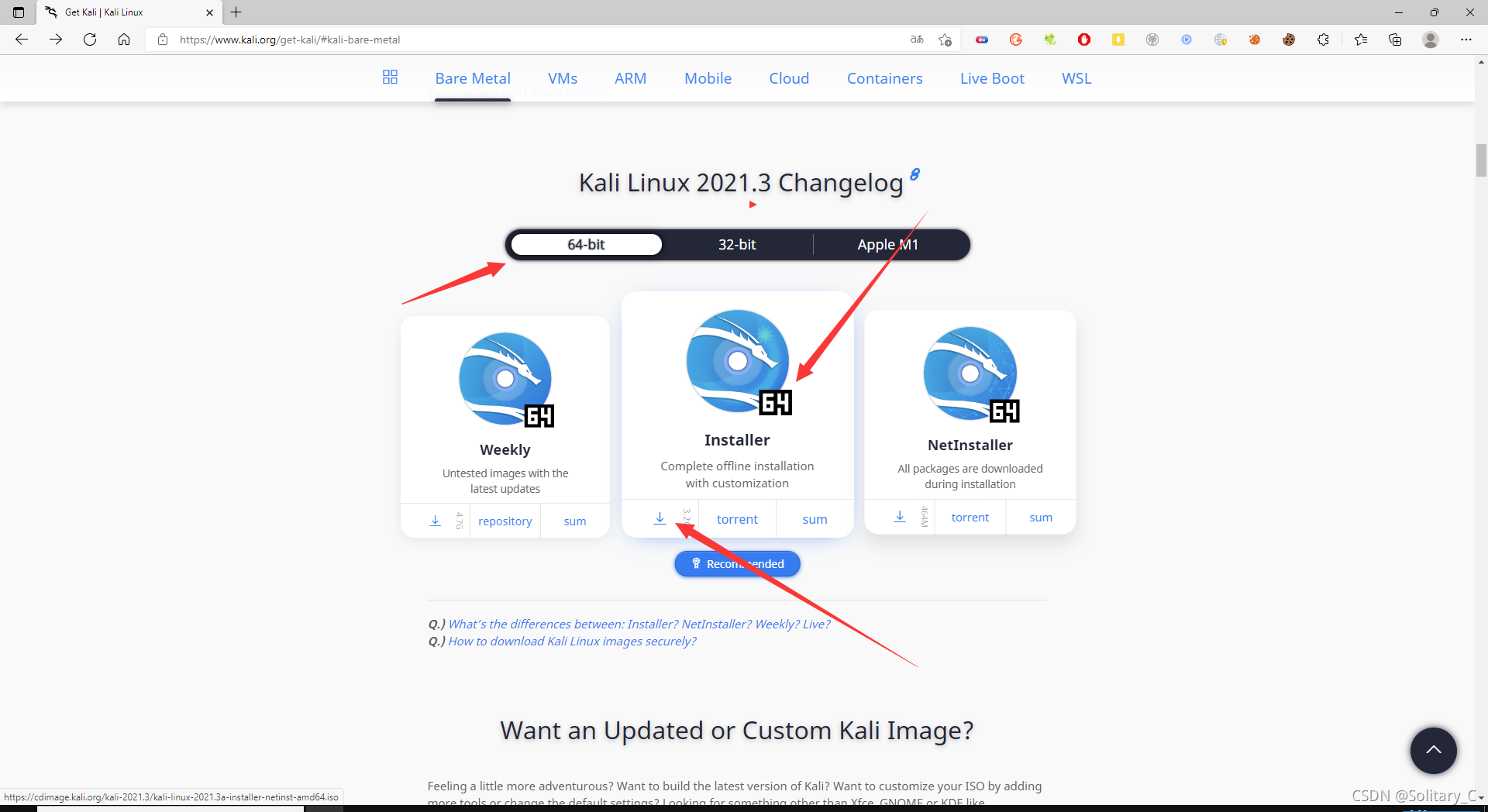Screen dimensions: 1488x812
Task: Open the Installer torrent link
Action: click(737, 519)
